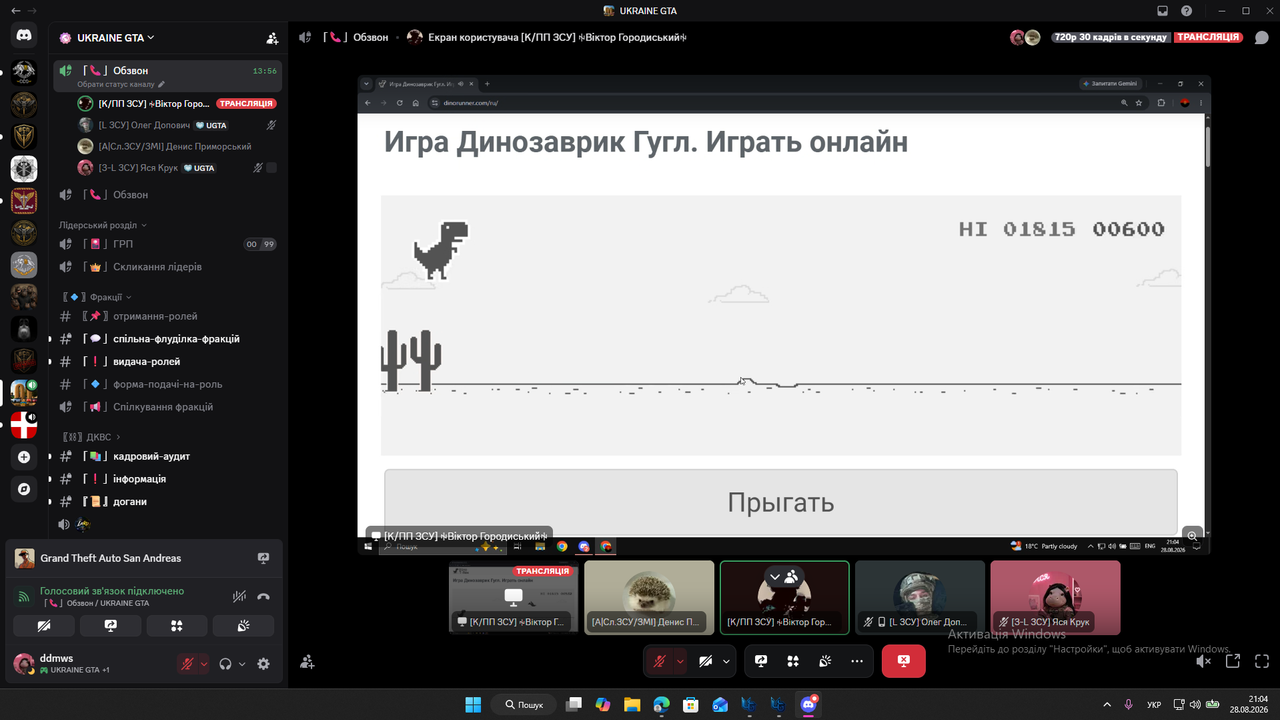
Task: Click chevron on Віктор's focused tile
Action: tap(774, 576)
